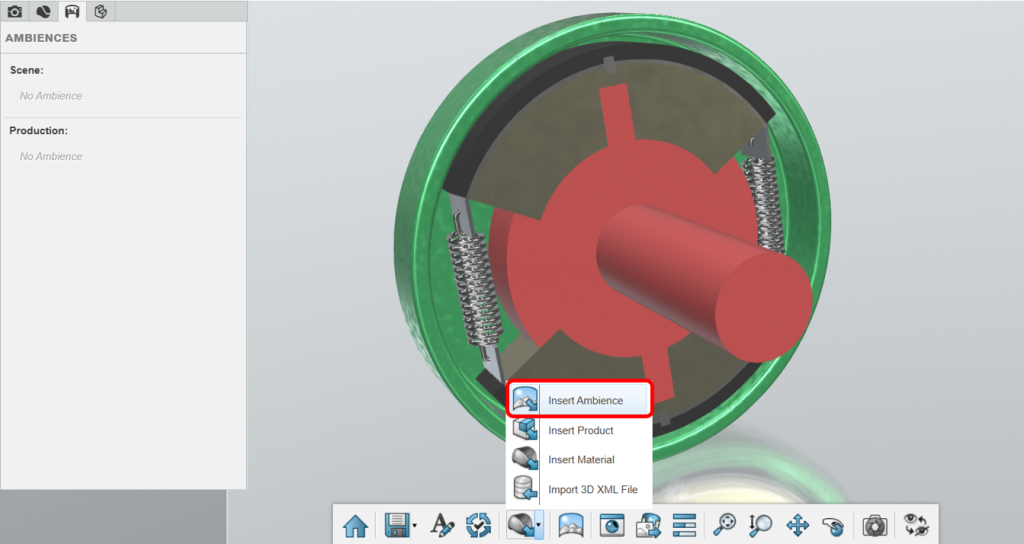
Task: Click the export image icon with arrow
Action: [648, 525]
